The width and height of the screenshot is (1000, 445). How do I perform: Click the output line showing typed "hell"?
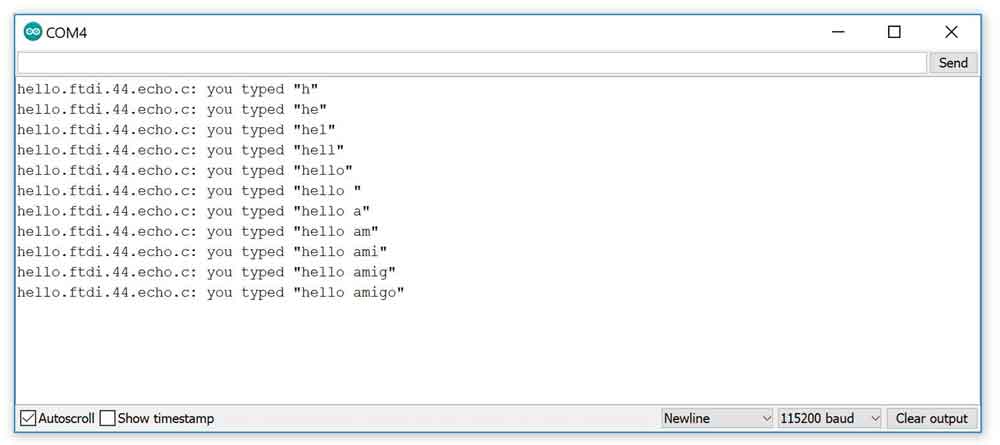coord(180,150)
